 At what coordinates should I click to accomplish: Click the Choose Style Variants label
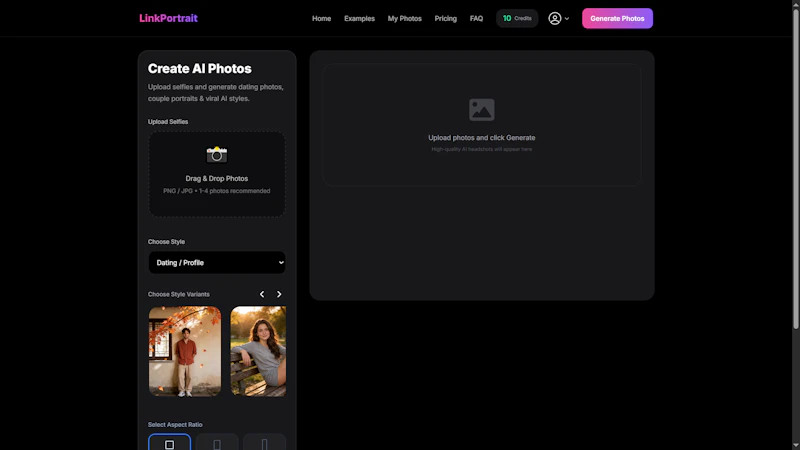click(x=179, y=294)
